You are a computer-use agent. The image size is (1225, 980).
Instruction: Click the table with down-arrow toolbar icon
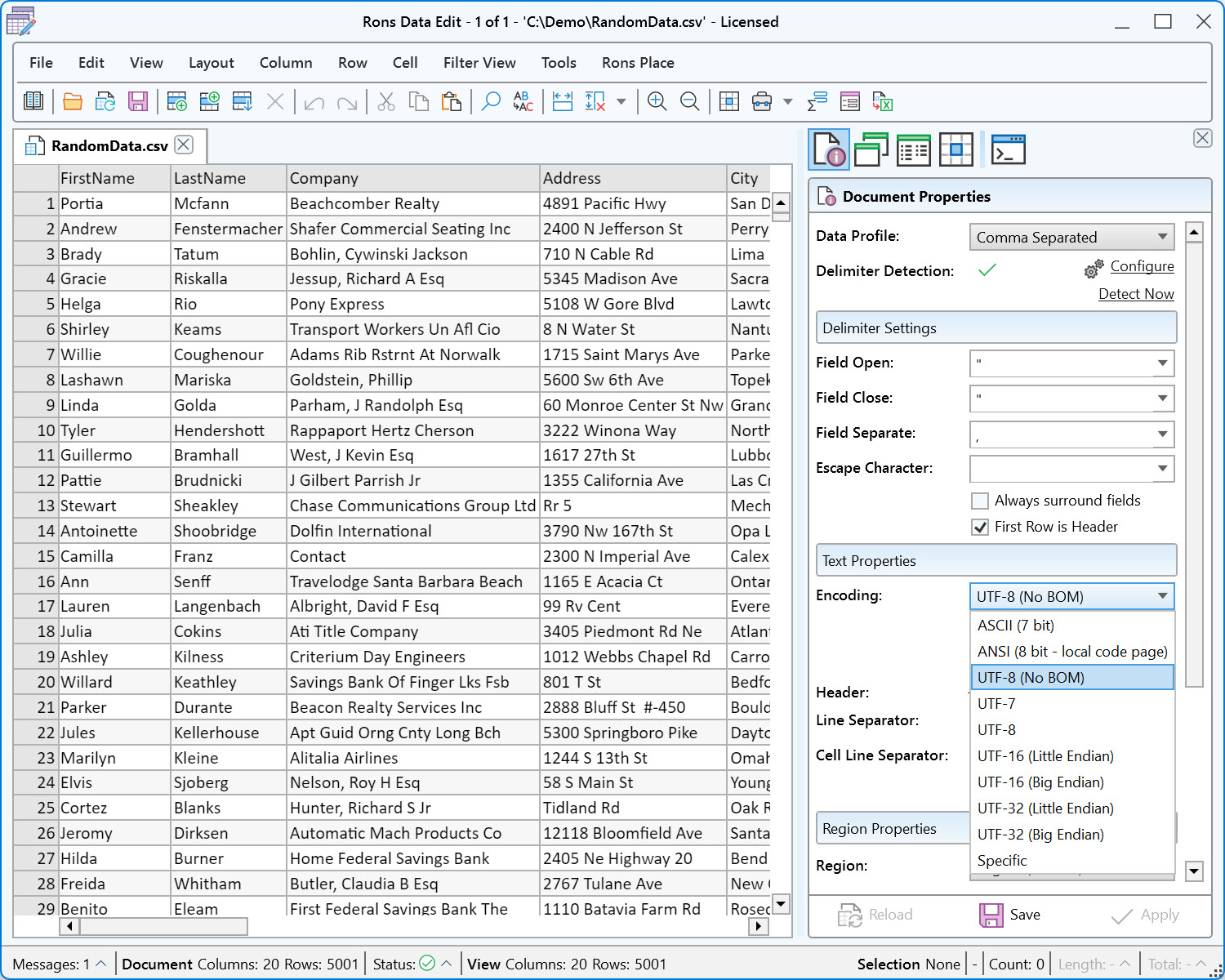click(x=243, y=101)
